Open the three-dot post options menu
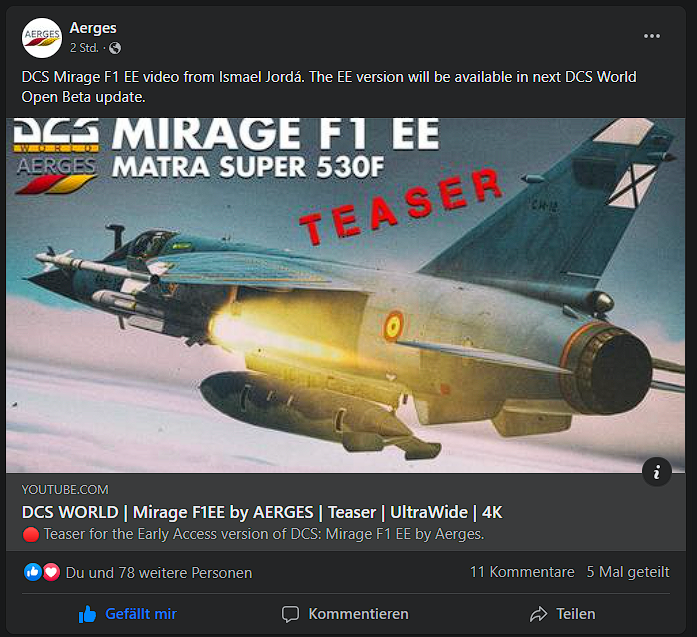 click(x=652, y=36)
